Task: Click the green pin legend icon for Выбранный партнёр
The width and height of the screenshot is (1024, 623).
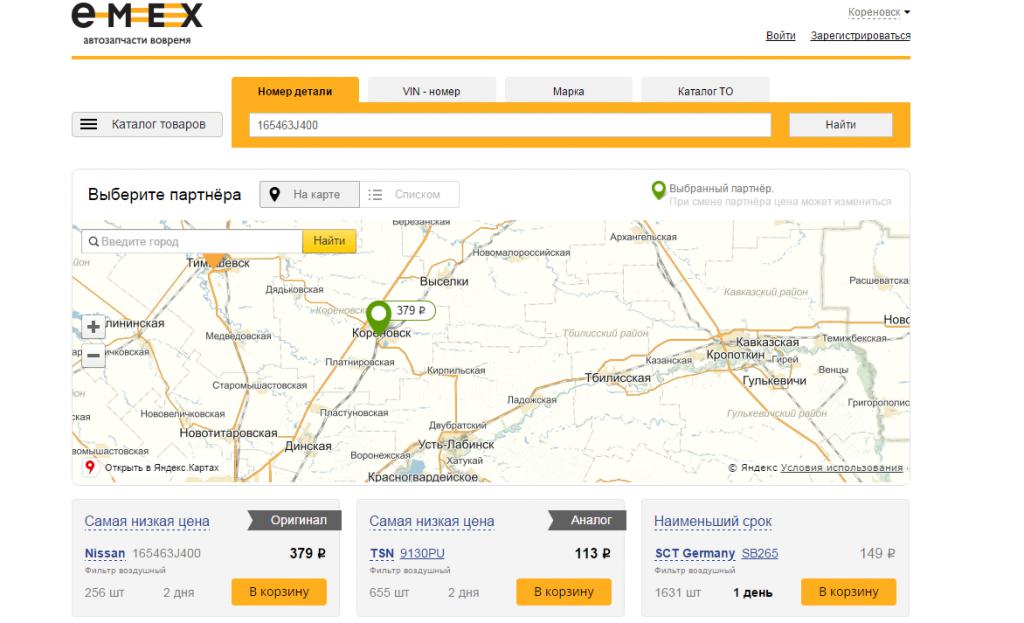Action: tap(659, 190)
